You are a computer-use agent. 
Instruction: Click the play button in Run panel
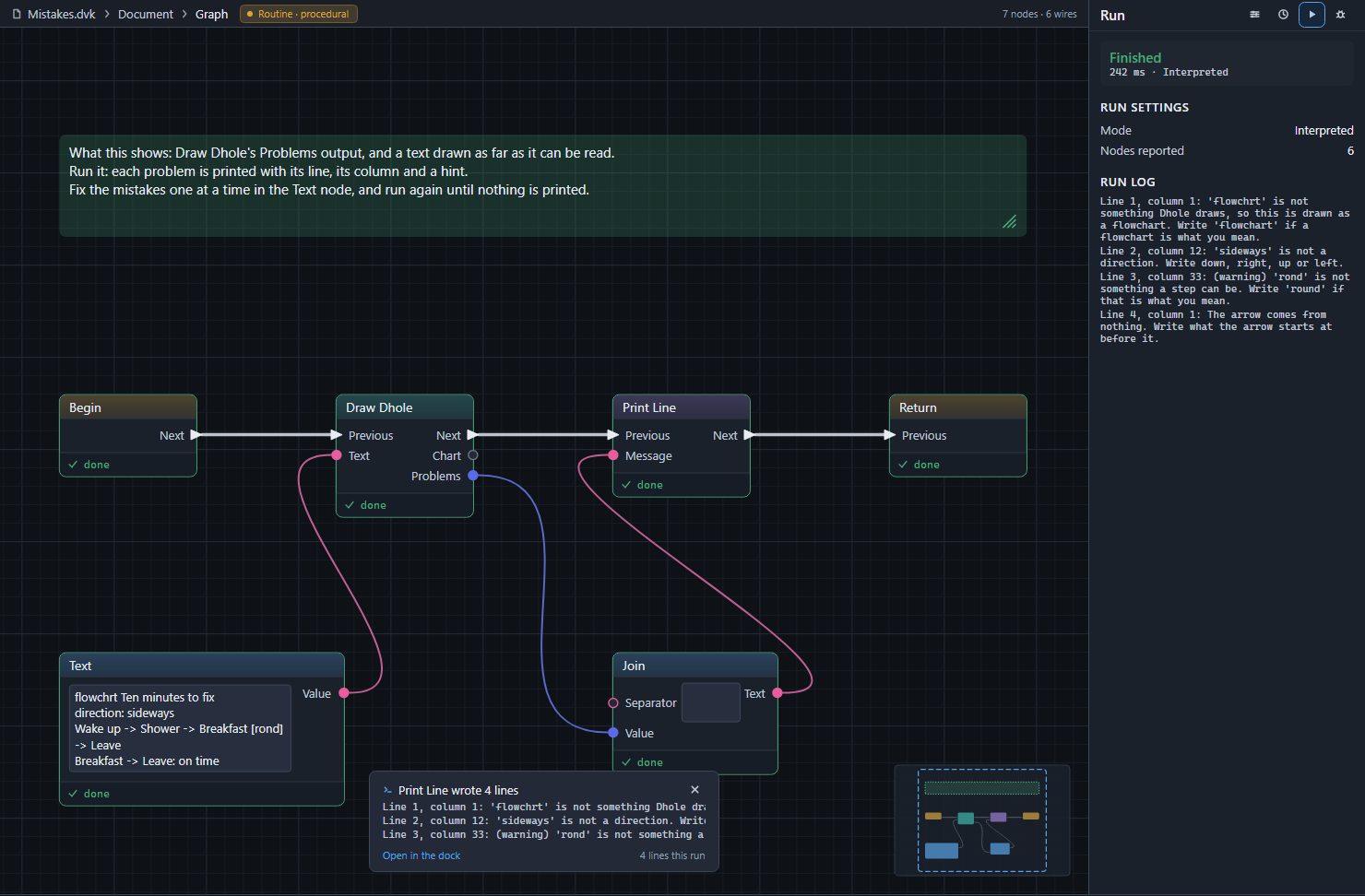1312,15
